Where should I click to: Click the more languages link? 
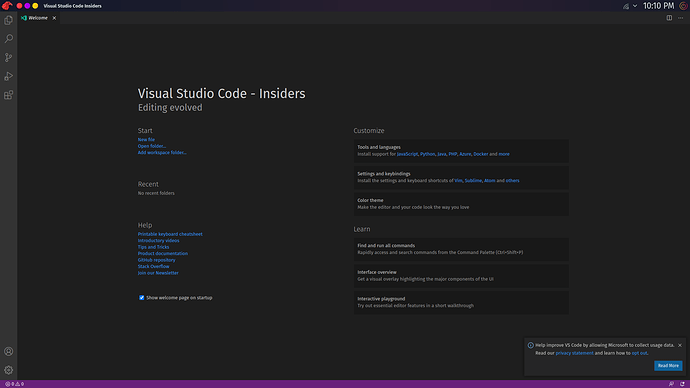[504, 154]
